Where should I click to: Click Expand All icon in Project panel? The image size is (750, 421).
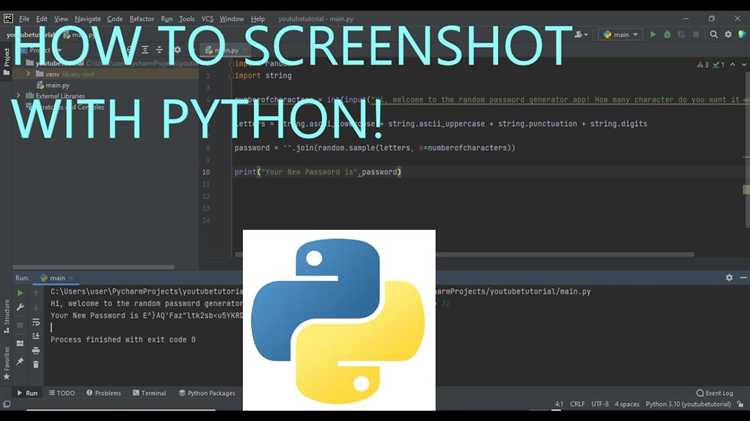[145, 50]
